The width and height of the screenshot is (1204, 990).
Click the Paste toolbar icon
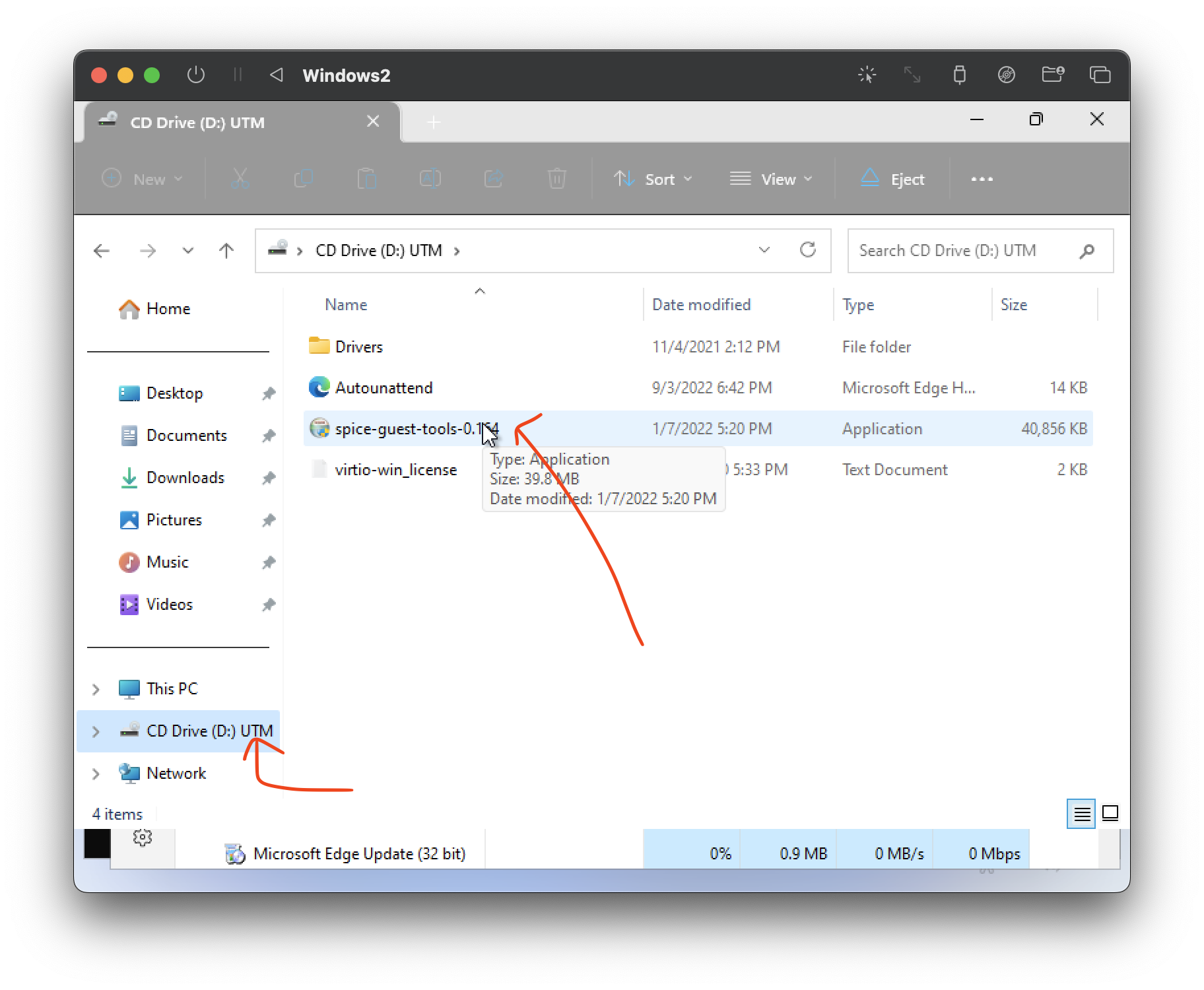tap(366, 179)
